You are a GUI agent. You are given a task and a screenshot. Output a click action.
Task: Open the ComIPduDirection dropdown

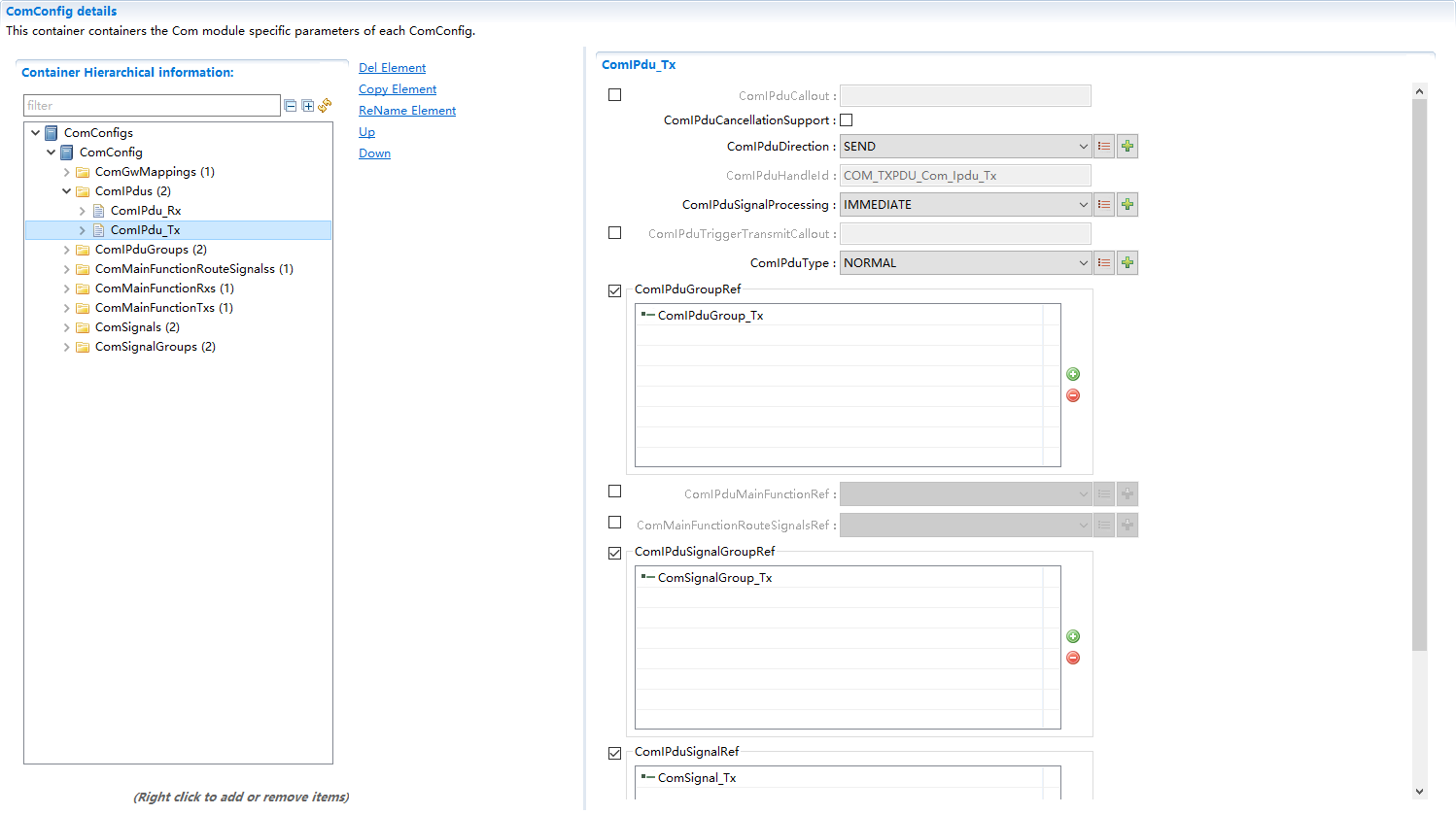point(964,147)
